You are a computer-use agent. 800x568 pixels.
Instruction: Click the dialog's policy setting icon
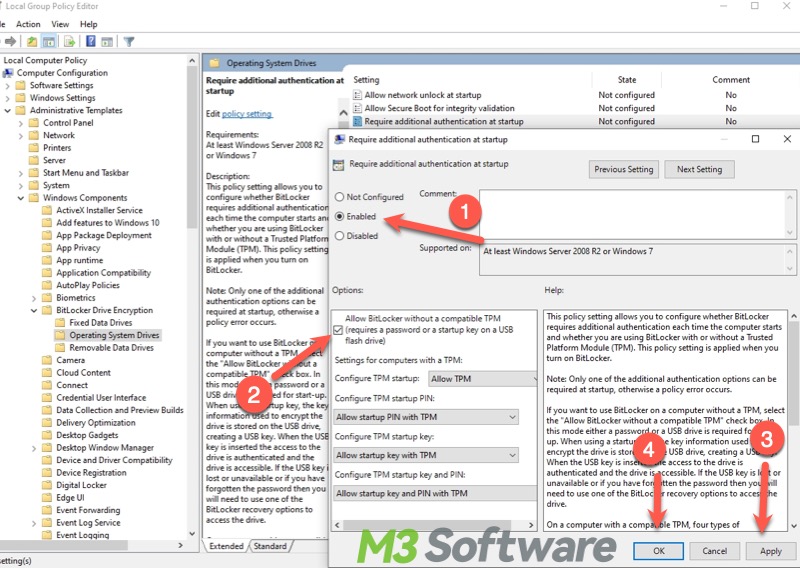[338, 164]
